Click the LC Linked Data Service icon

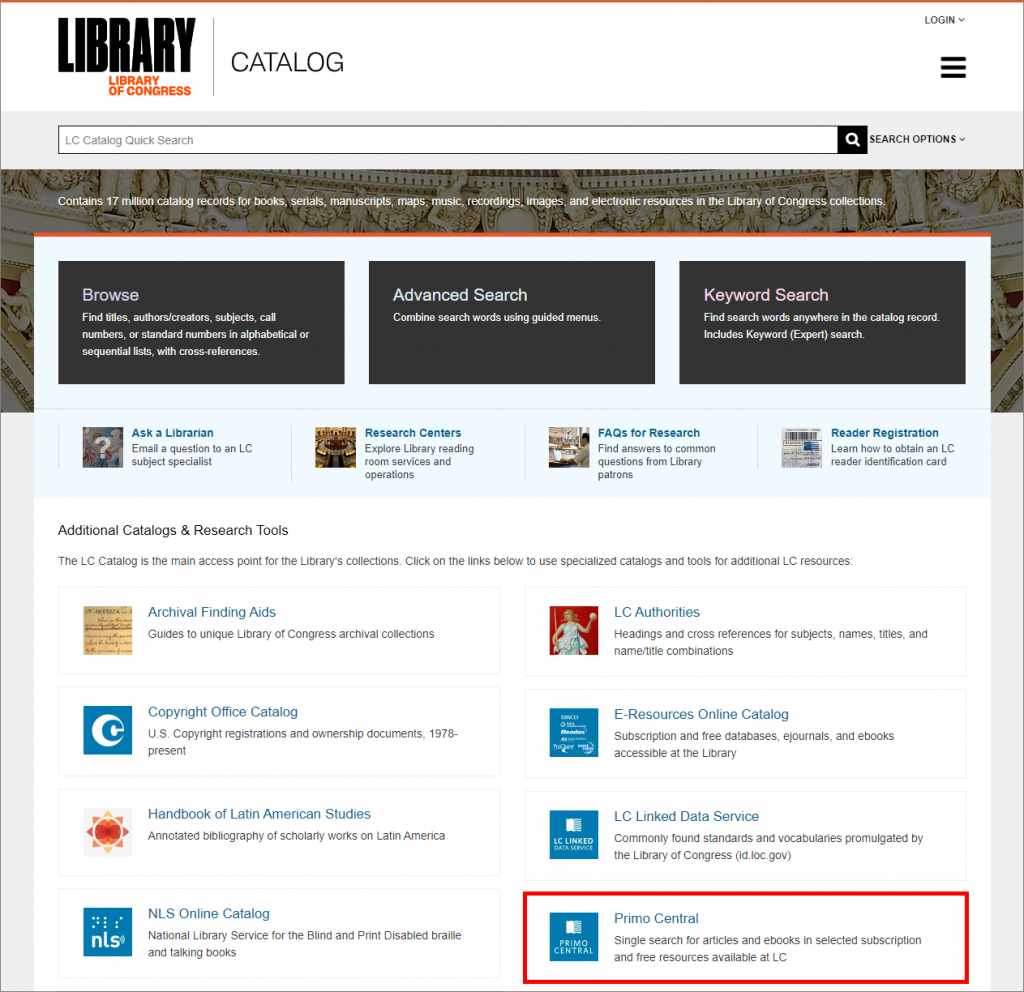click(x=574, y=835)
